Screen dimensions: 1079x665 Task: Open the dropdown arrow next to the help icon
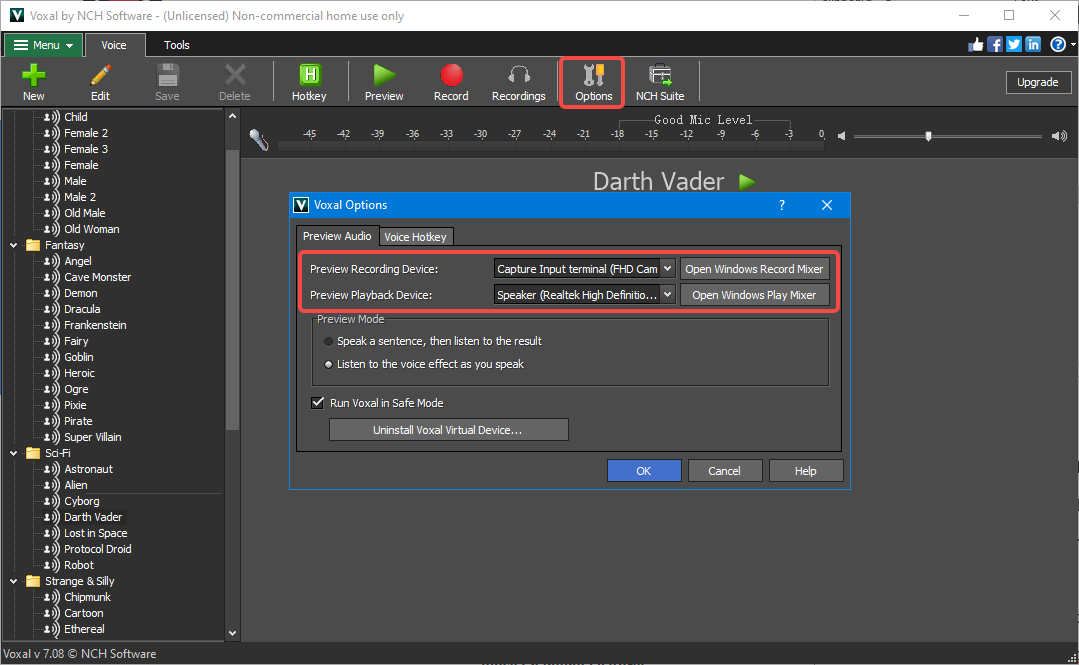coord(1073,45)
